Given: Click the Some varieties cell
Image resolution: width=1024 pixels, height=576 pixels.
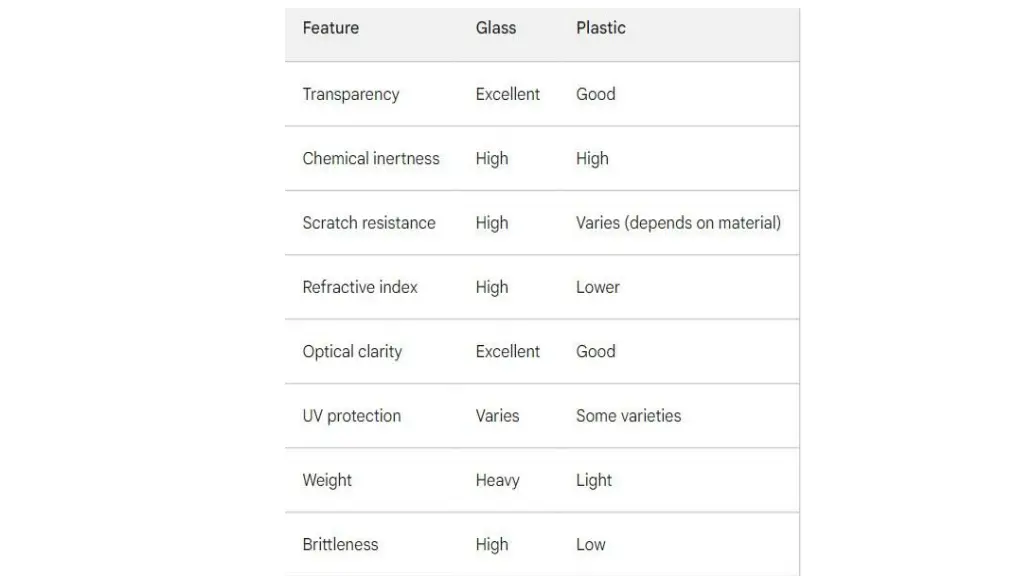Looking at the screenshot, I should point(628,416).
